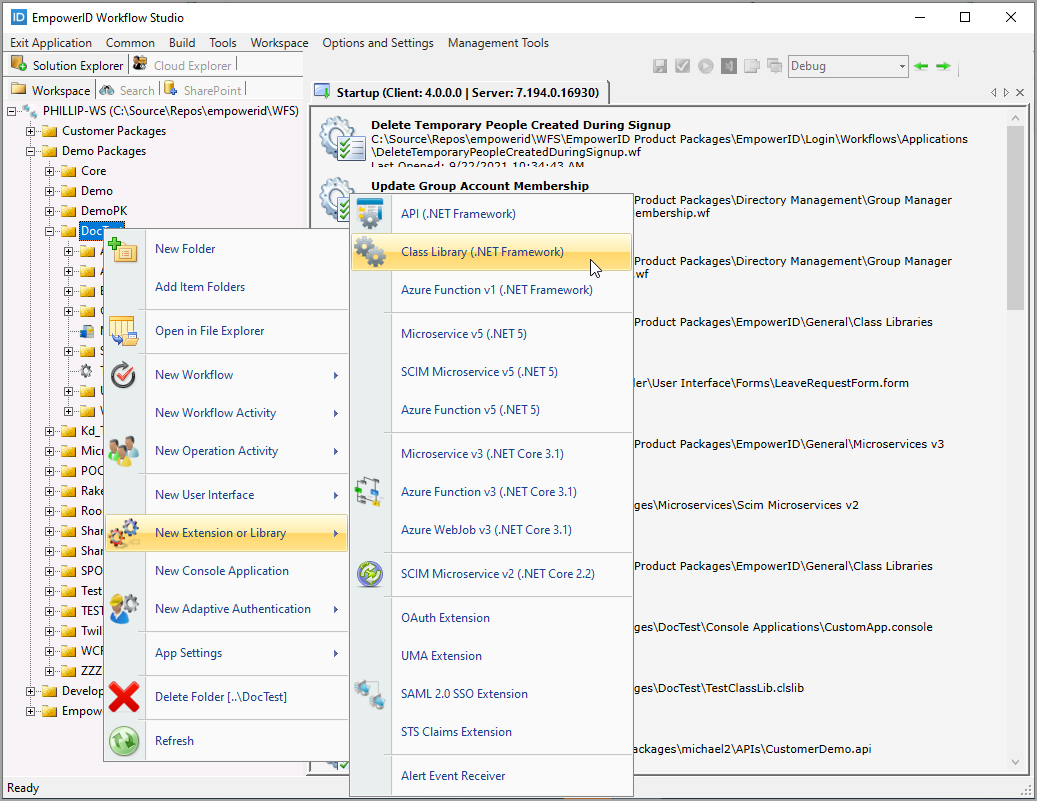The height and width of the screenshot is (801, 1037).
Task: Click the Open in File Explorer icon
Action: [124, 331]
